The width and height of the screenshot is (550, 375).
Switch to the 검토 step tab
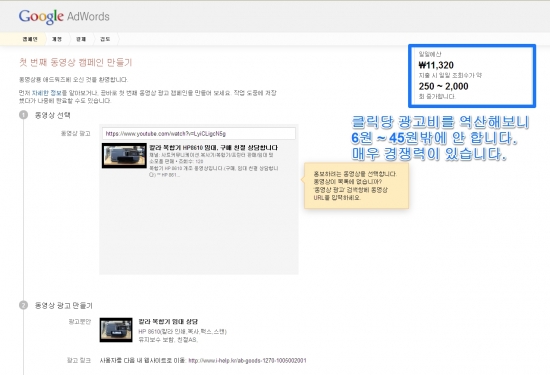coord(105,39)
